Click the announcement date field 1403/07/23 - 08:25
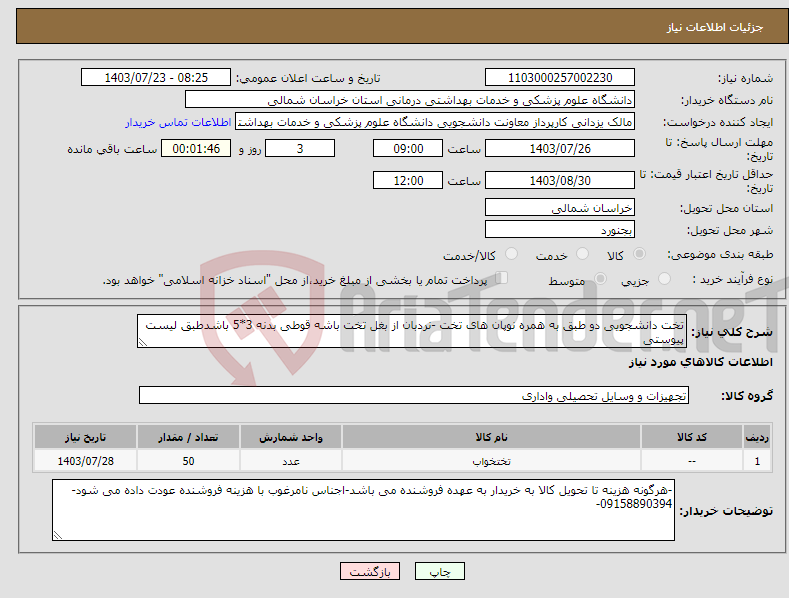This screenshot has width=789, height=598. [156, 78]
